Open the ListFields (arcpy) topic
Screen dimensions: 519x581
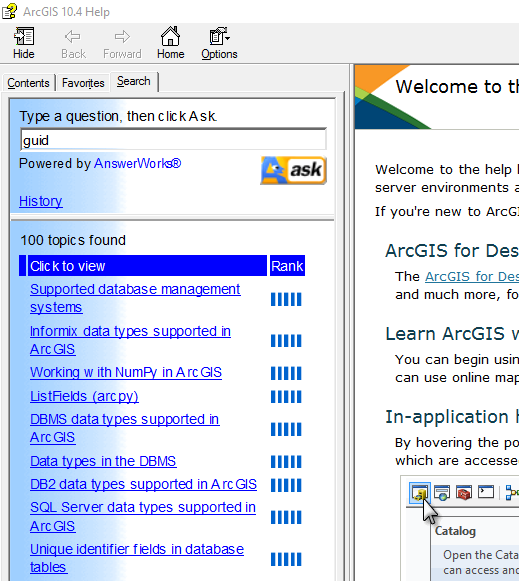(x=84, y=396)
